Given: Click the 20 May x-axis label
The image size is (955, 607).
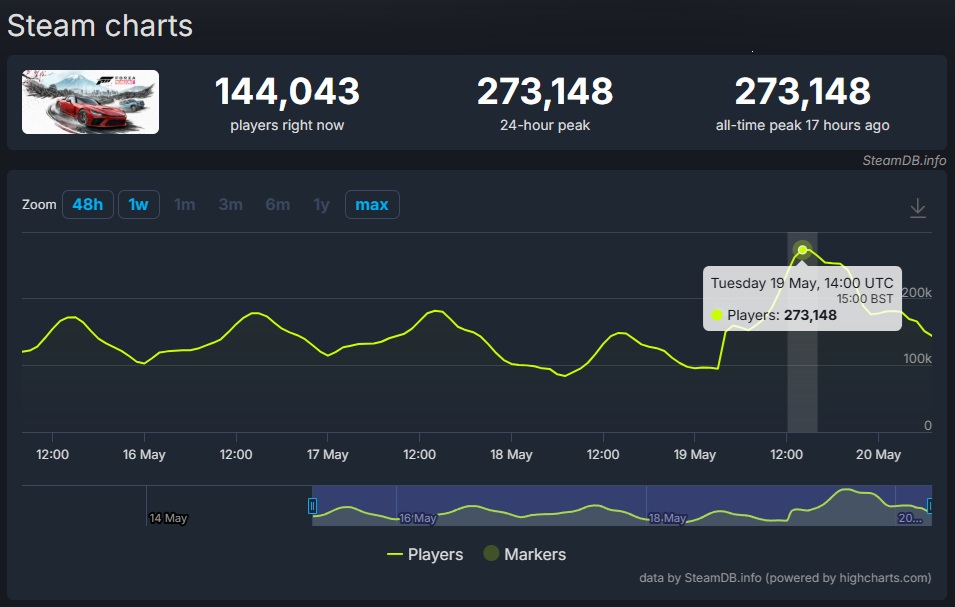Looking at the screenshot, I should pos(878,455).
